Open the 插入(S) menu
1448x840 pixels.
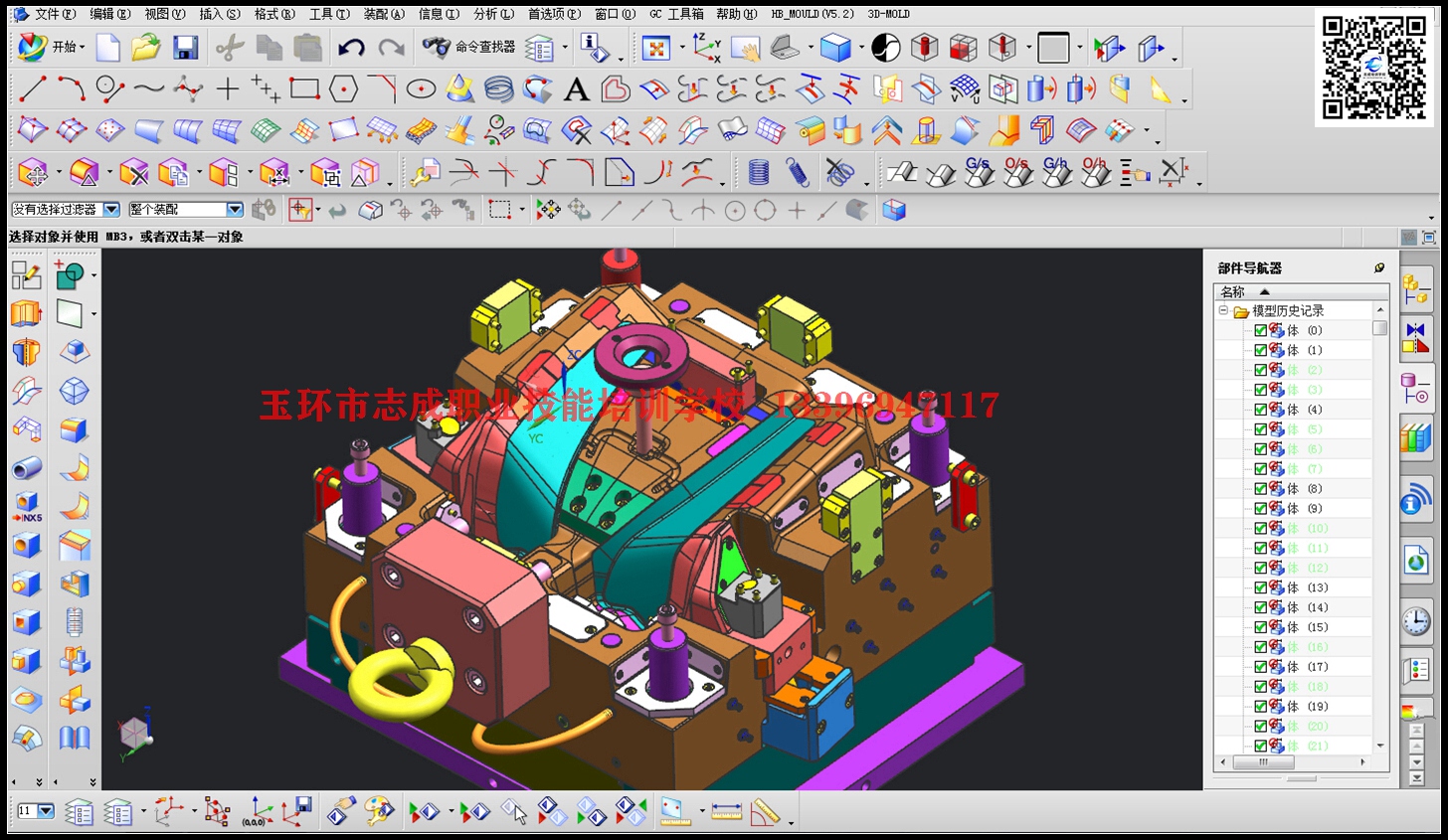(220, 14)
